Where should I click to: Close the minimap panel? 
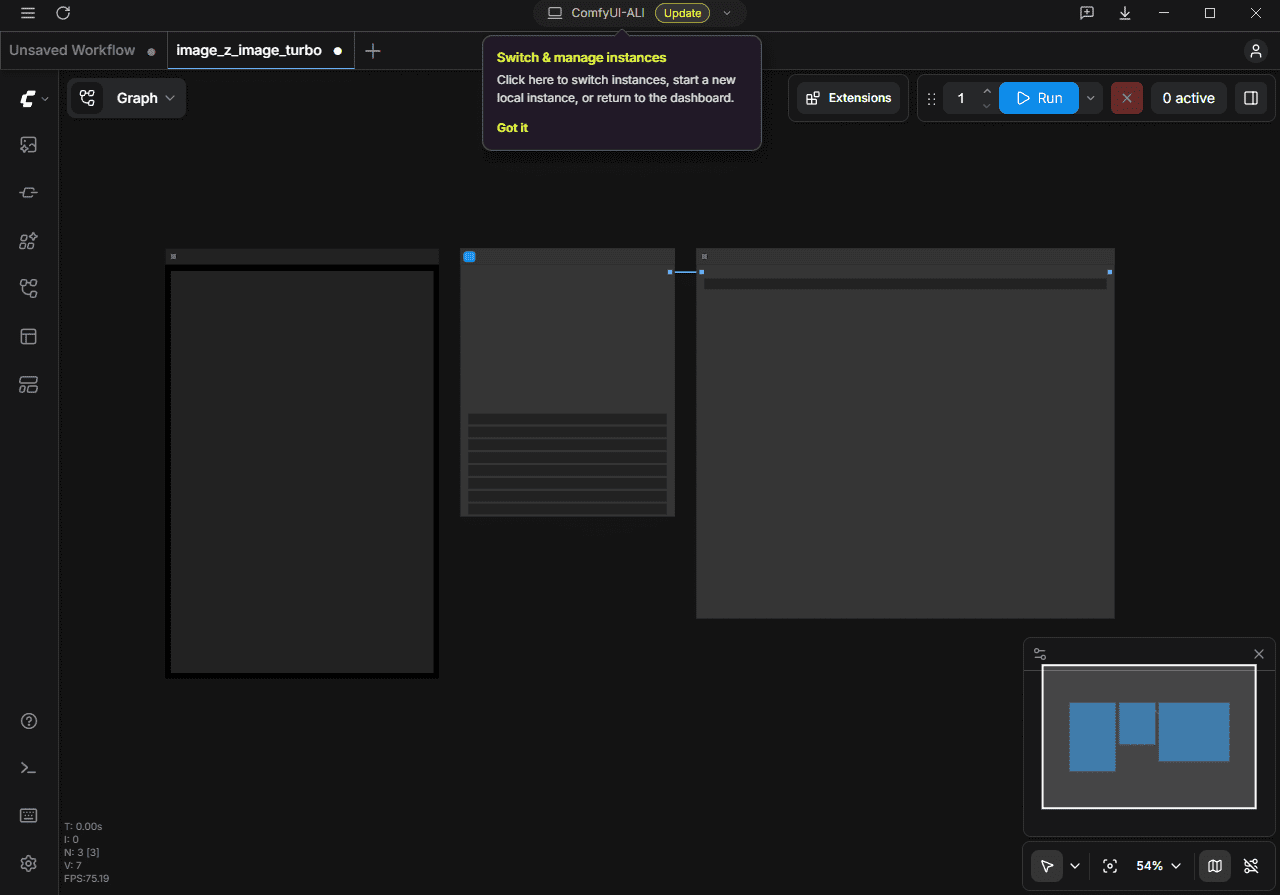tap(1259, 654)
